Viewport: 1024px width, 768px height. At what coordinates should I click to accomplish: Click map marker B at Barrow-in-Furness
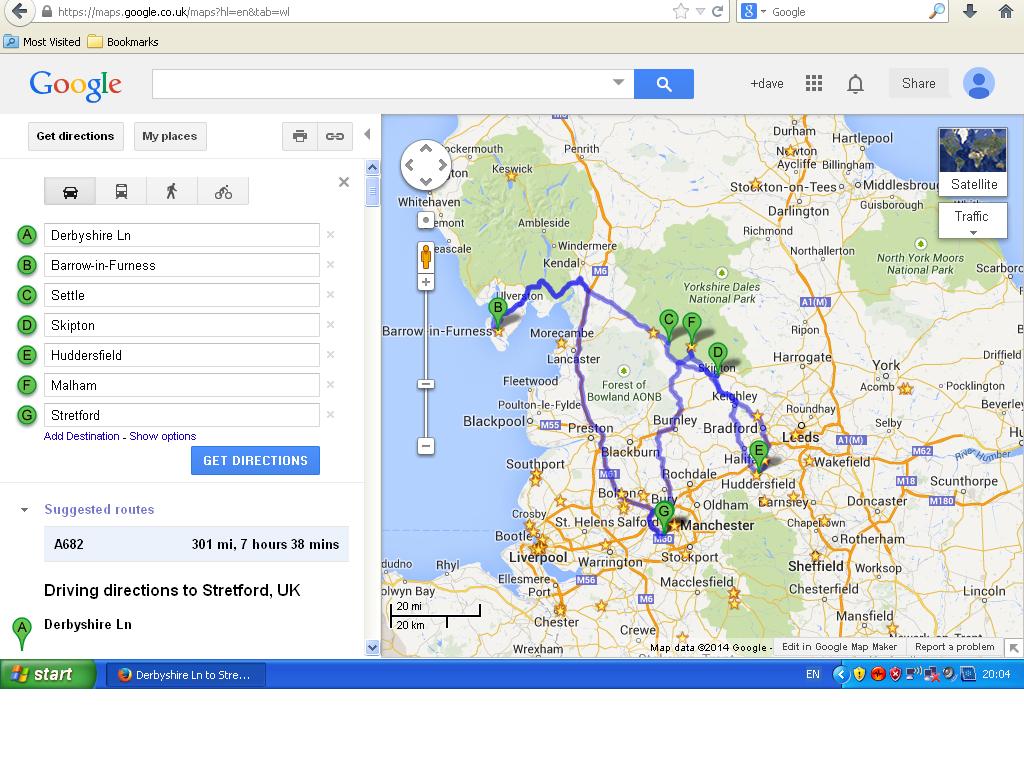point(498,312)
